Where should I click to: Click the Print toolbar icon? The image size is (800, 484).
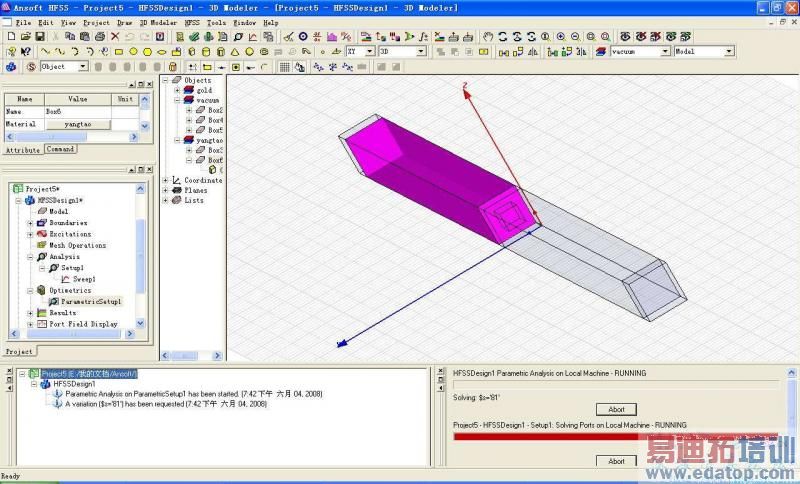100,37
